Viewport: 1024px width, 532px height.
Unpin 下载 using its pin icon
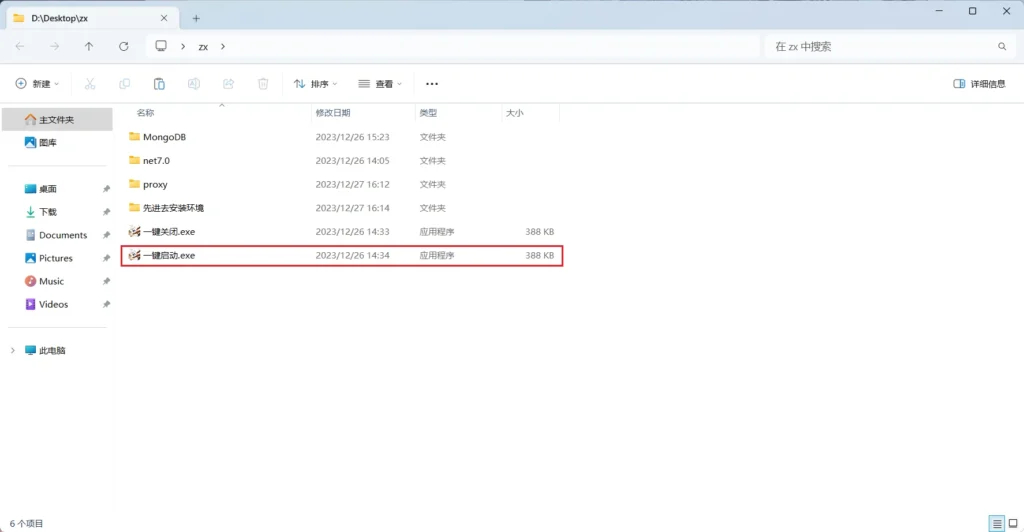pyautogui.click(x=106, y=212)
